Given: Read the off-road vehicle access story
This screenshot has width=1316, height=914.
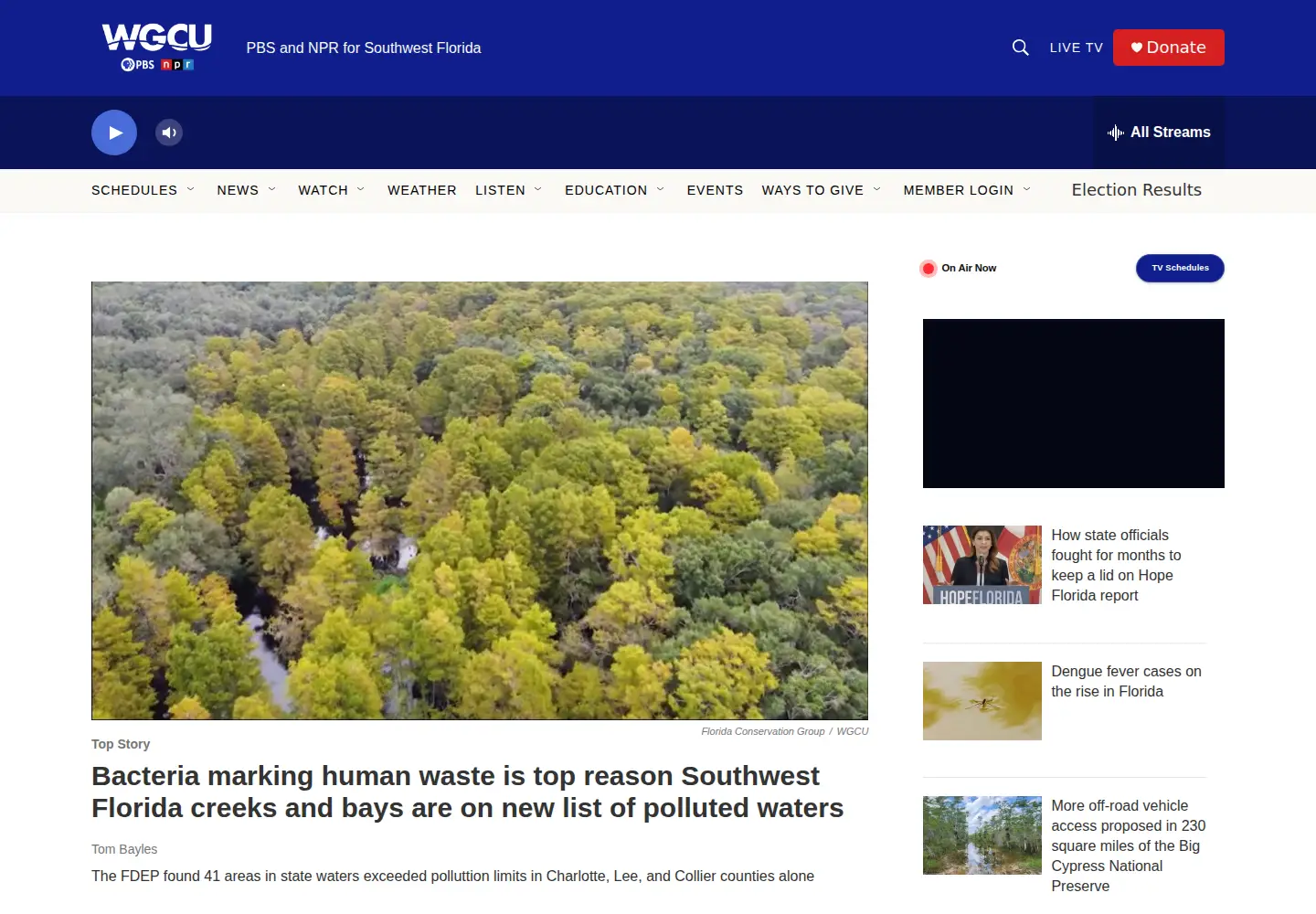Looking at the screenshot, I should click(1129, 845).
